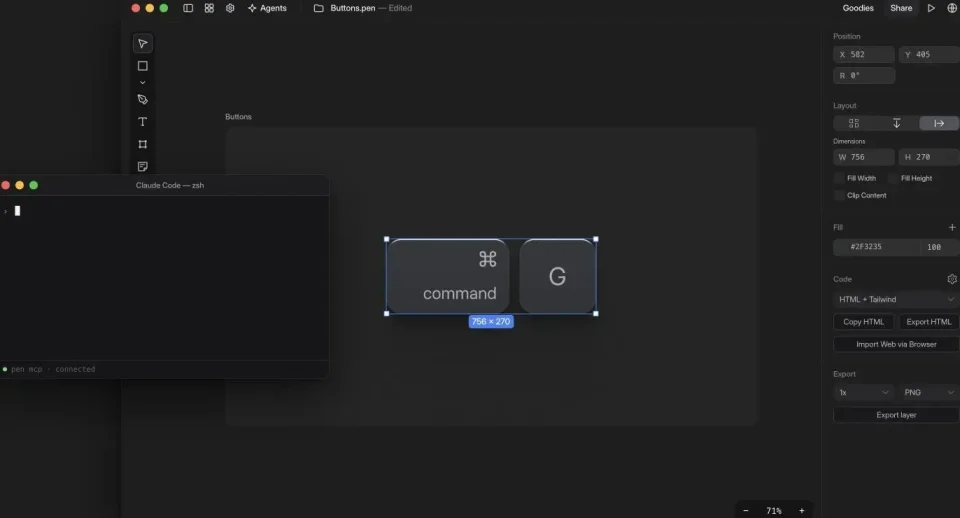Enable the Fill Height checkbox
This screenshot has width=960, height=518.
(893, 178)
